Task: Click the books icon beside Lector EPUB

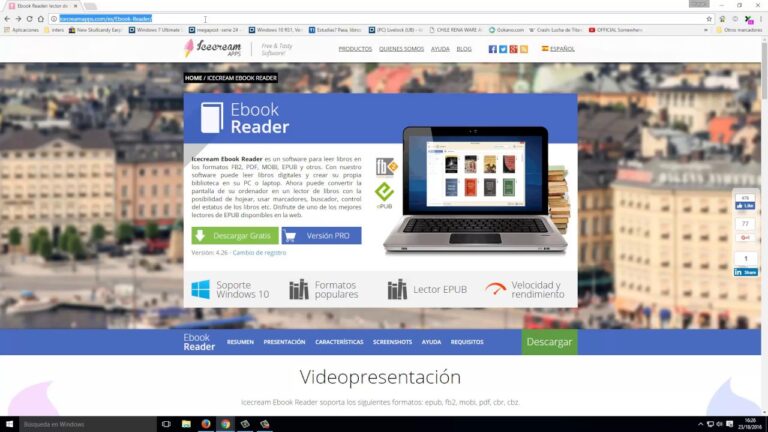Action: pos(397,289)
